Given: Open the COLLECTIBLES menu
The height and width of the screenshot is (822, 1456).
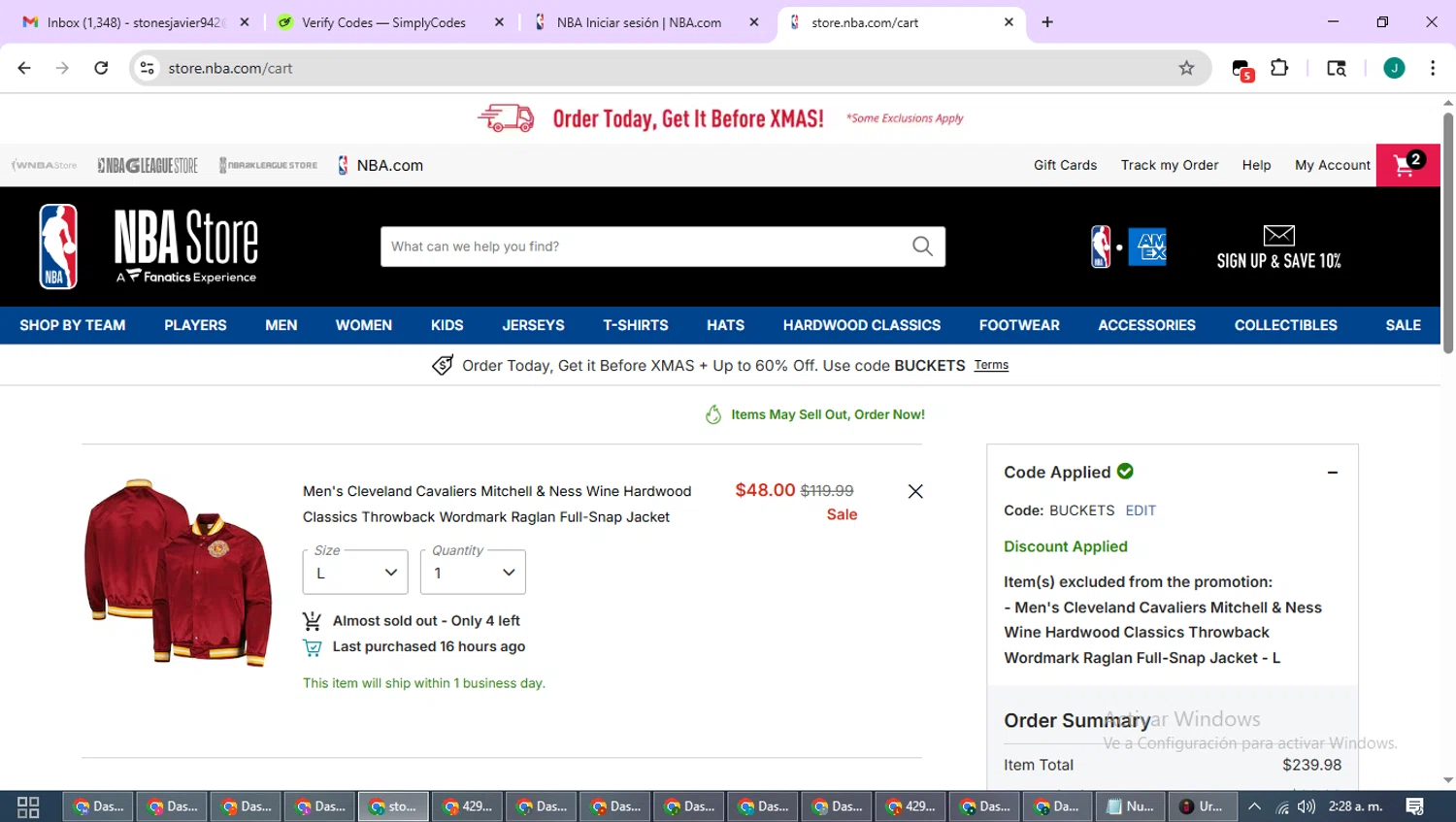Looking at the screenshot, I should (1285, 325).
